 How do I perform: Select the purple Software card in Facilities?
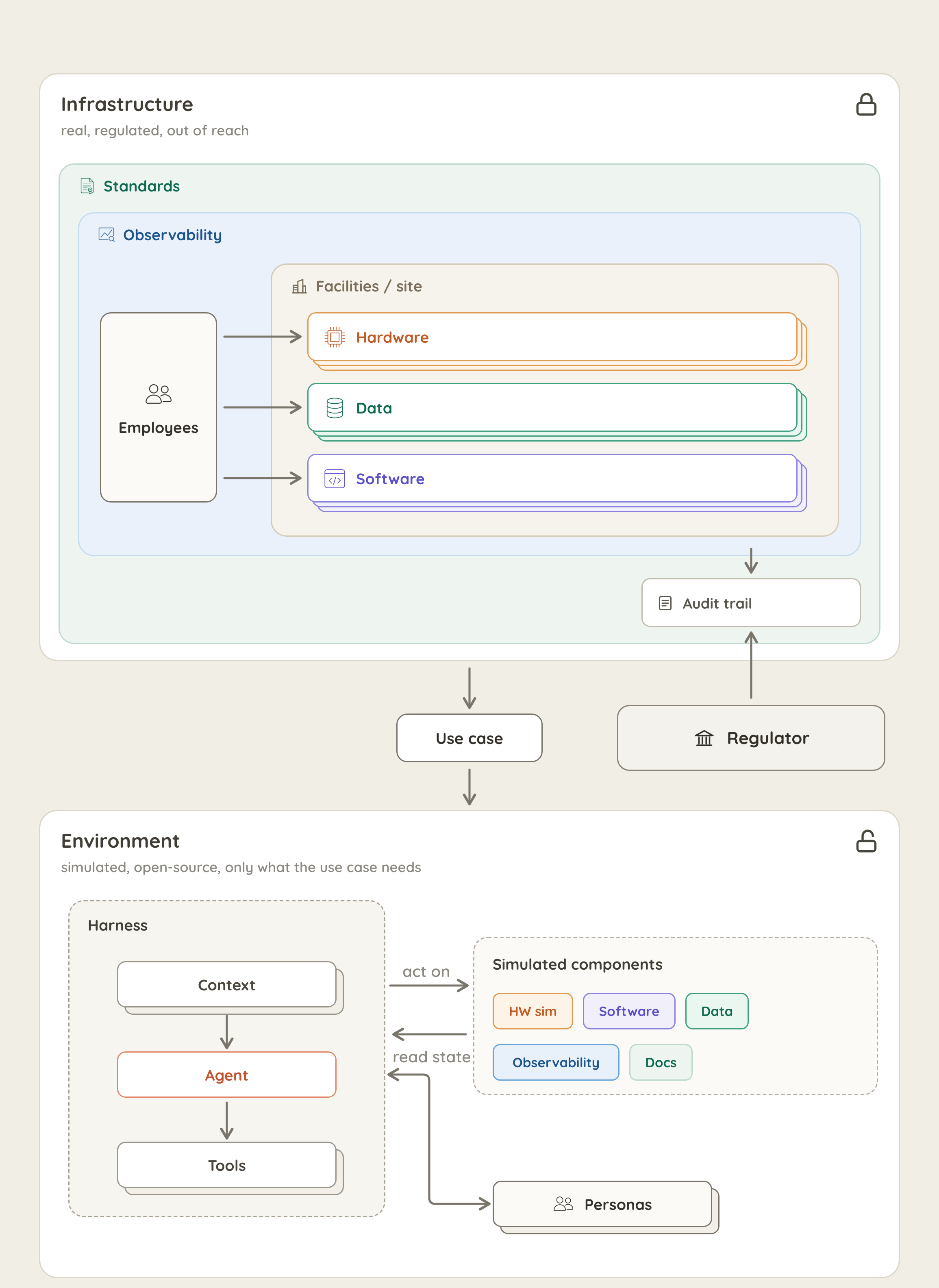coord(552,479)
